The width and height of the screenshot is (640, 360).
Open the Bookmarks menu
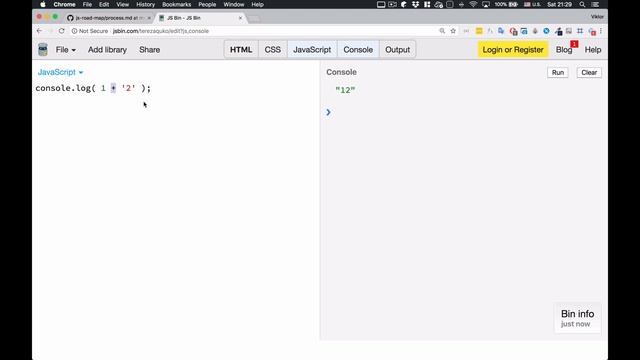pos(176,4)
